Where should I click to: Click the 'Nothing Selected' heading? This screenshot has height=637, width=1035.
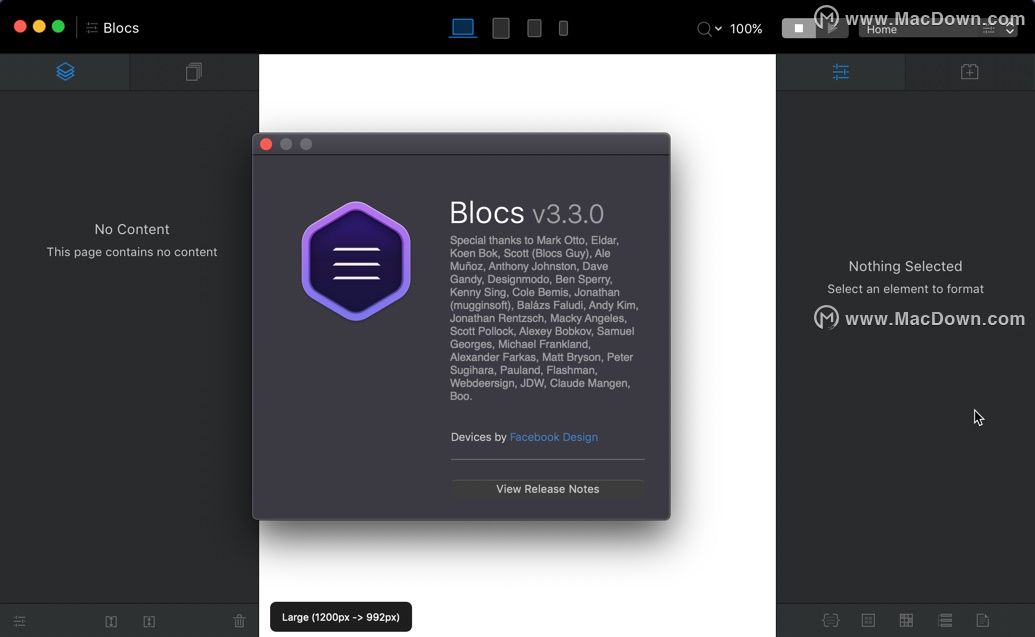pyautogui.click(x=905, y=266)
